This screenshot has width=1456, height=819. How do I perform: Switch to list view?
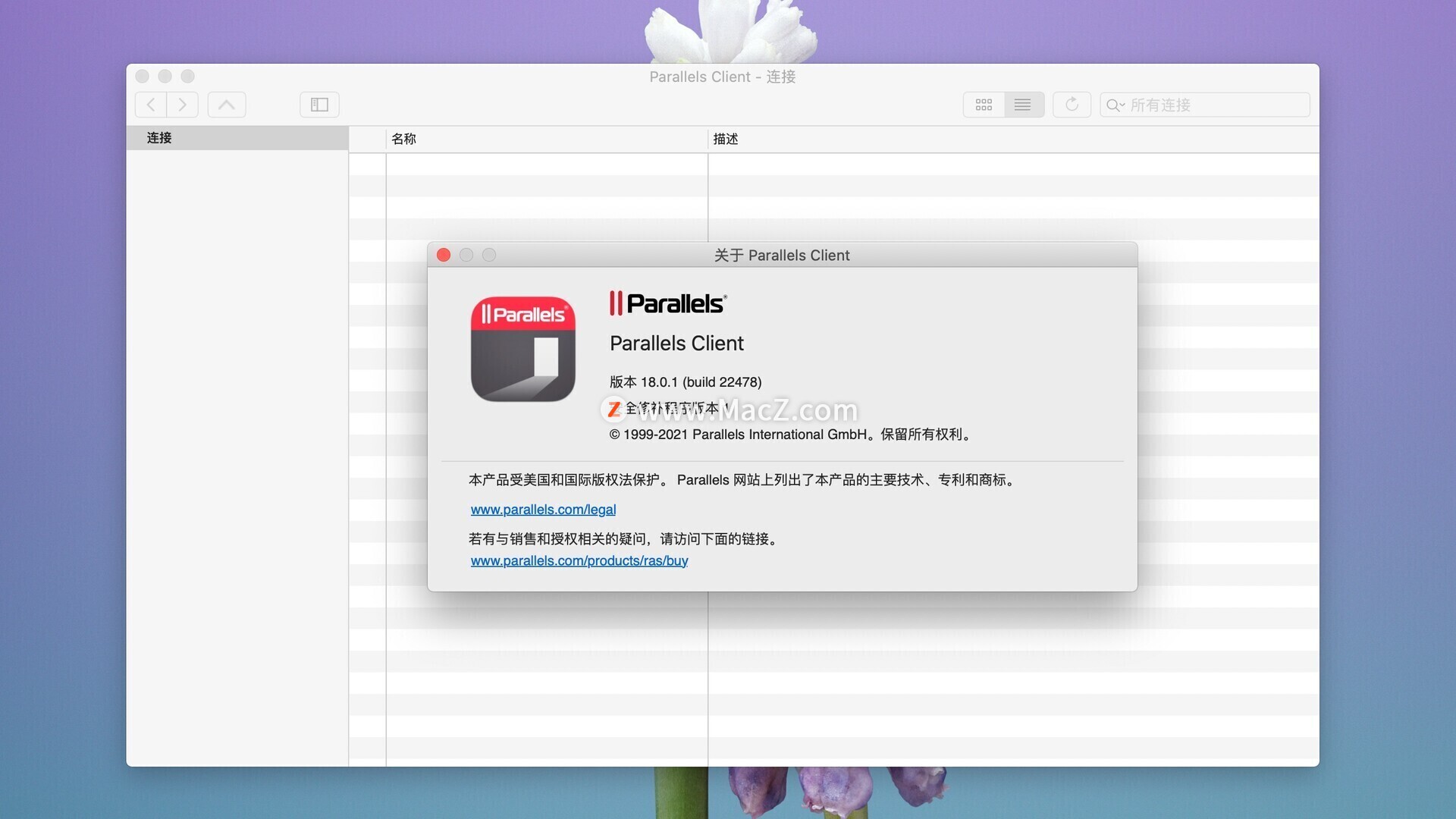pos(1024,105)
